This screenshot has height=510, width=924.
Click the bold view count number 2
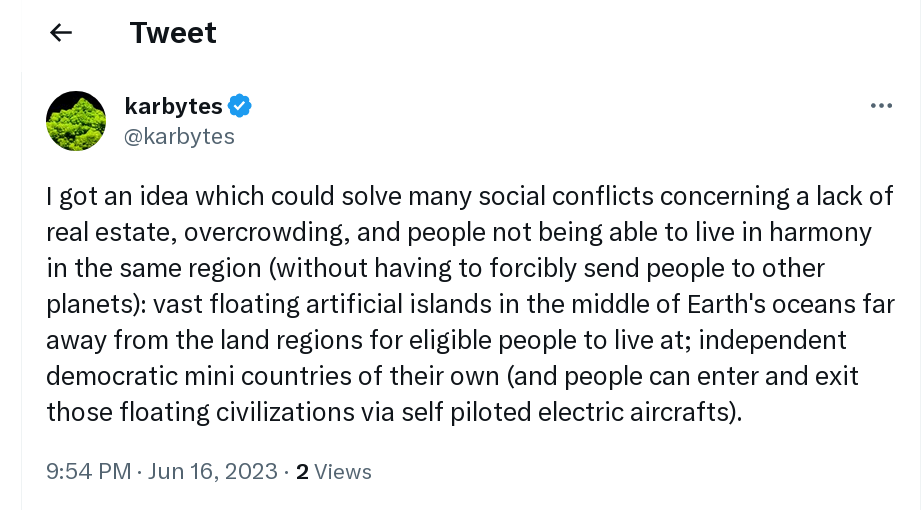pyautogui.click(x=302, y=472)
